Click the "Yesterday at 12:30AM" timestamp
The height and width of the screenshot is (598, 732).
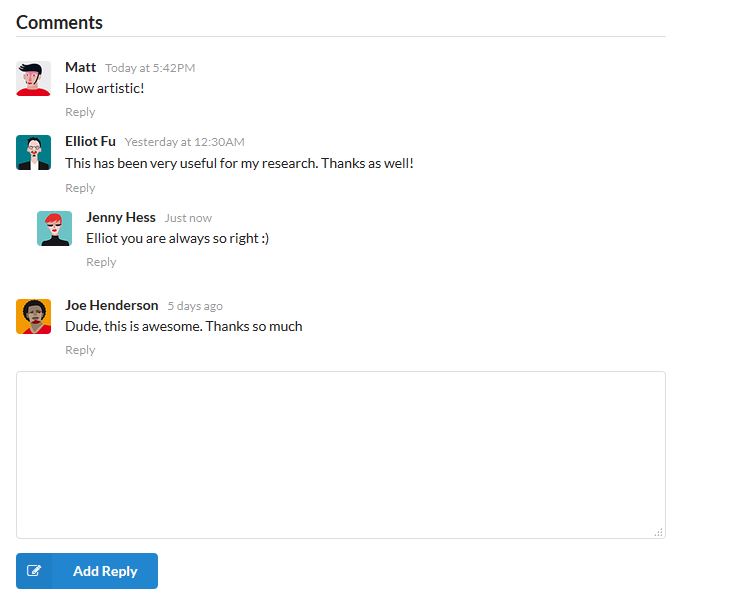pyautogui.click(x=184, y=142)
